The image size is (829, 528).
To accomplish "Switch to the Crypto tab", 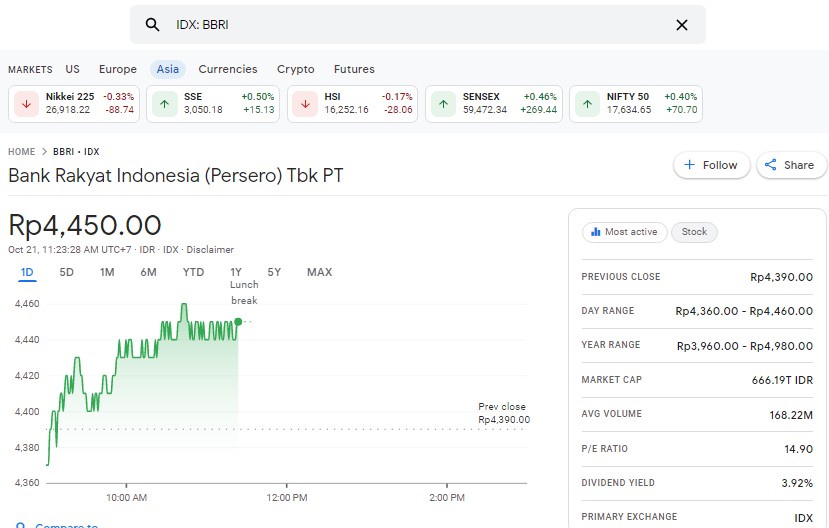I will (296, 69).
